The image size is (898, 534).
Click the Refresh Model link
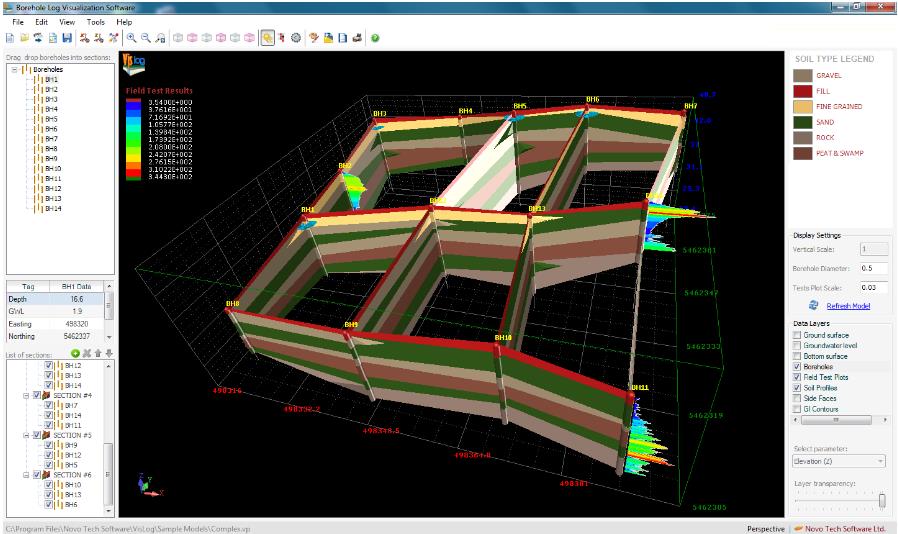click(847, 305)
